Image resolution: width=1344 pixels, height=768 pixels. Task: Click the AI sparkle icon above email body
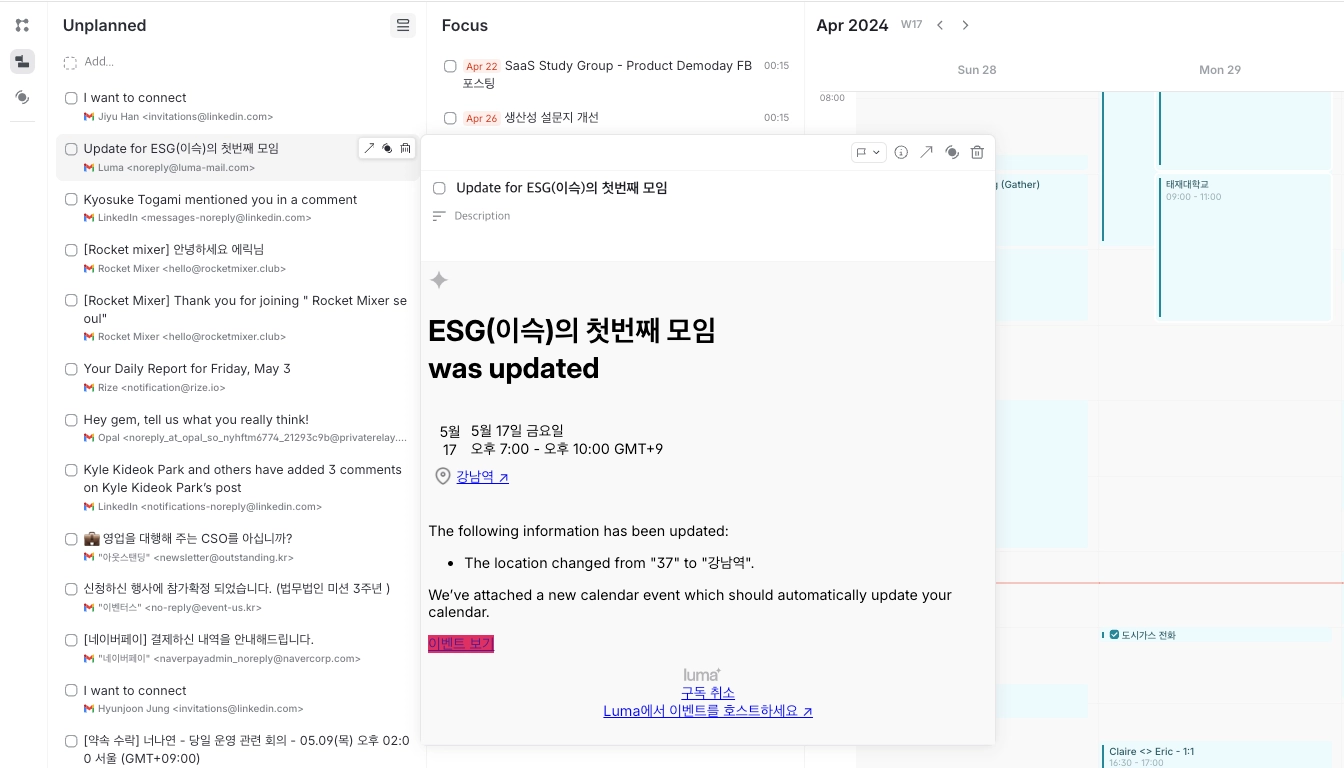(438, 280)
